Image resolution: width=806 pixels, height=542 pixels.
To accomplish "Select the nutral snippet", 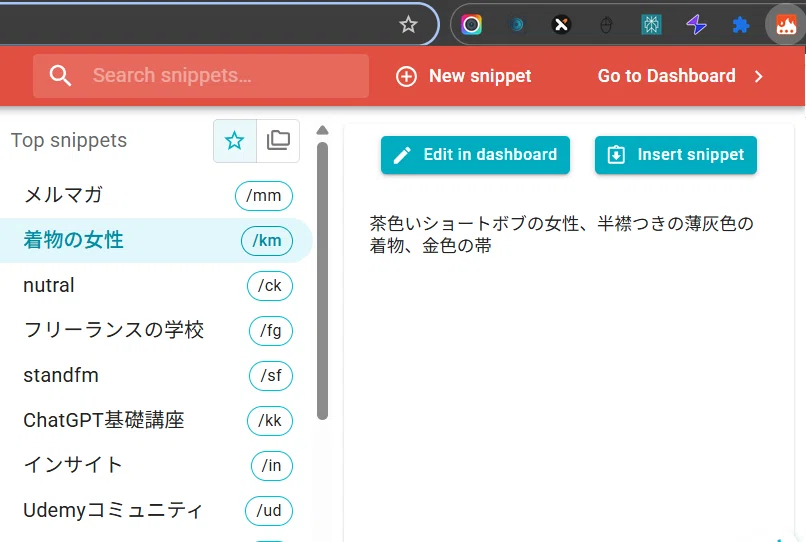I will pos(156,285).
